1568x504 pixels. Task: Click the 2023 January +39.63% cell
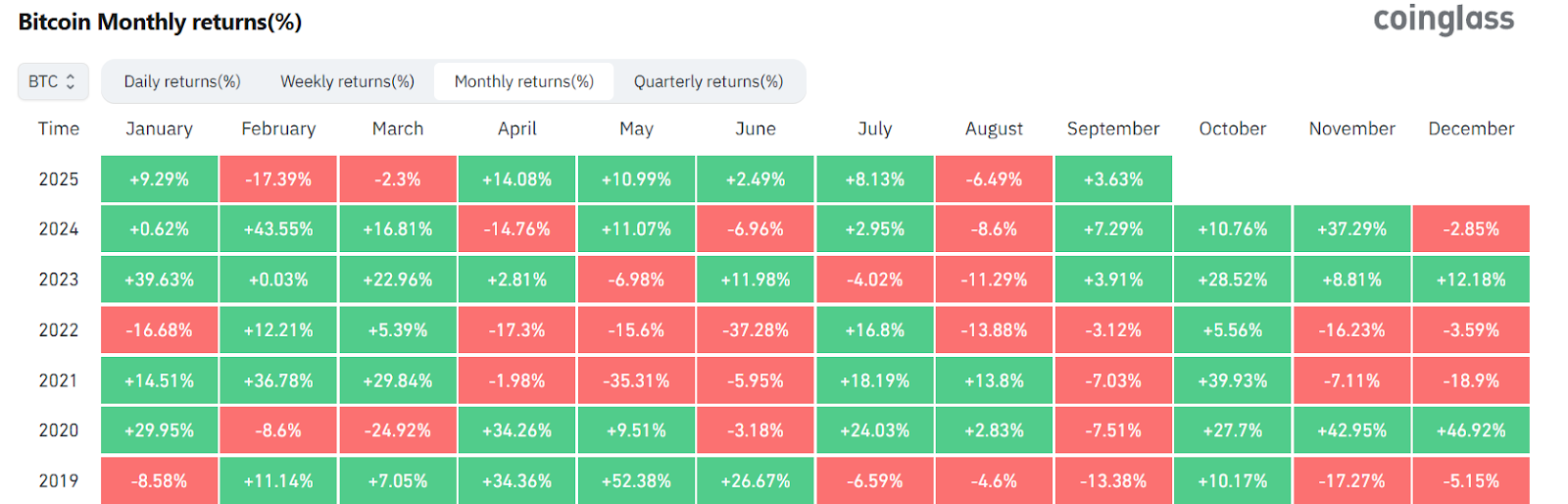coord(159,279)
